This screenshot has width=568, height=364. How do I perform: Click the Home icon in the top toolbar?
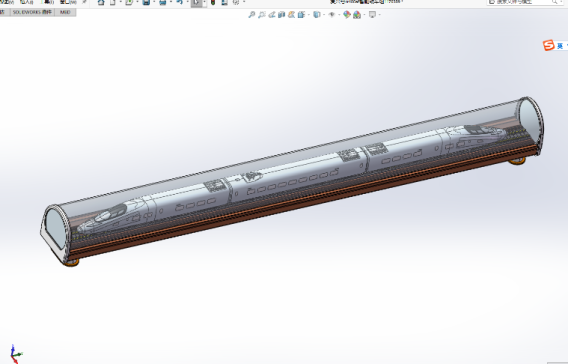tap(101, 2)
